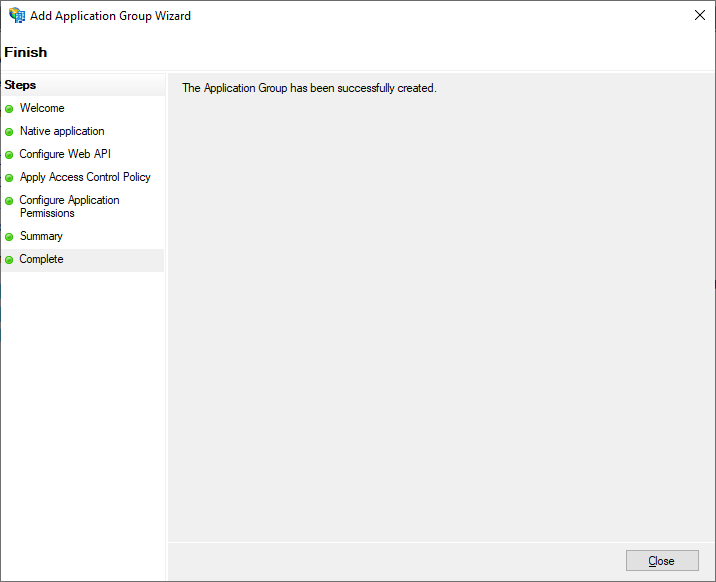
Task: Select the Complete step
Action: click(x=41, y=259)
